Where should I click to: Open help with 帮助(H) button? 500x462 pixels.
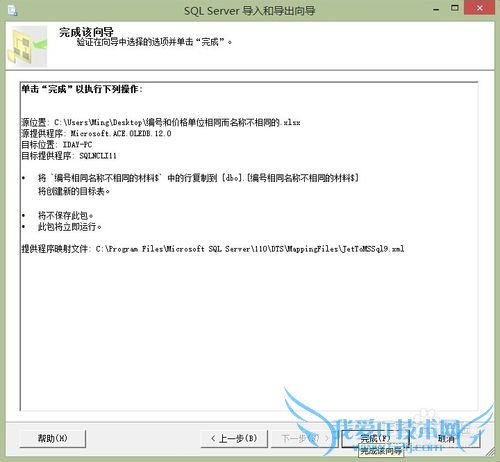tap(53, 439)
